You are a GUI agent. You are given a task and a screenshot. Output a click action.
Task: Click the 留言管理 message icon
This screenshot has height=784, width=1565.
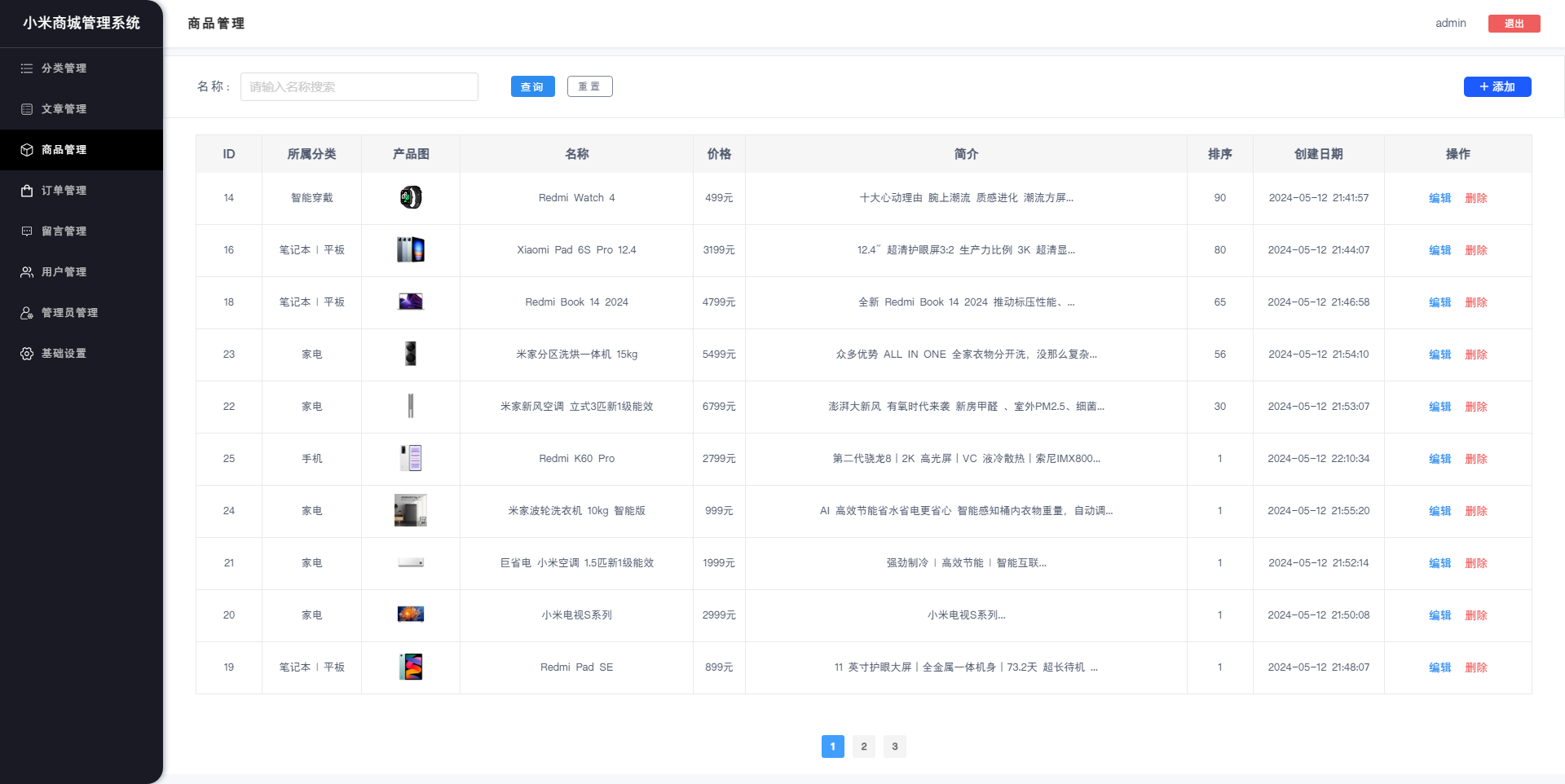(27, 231)
